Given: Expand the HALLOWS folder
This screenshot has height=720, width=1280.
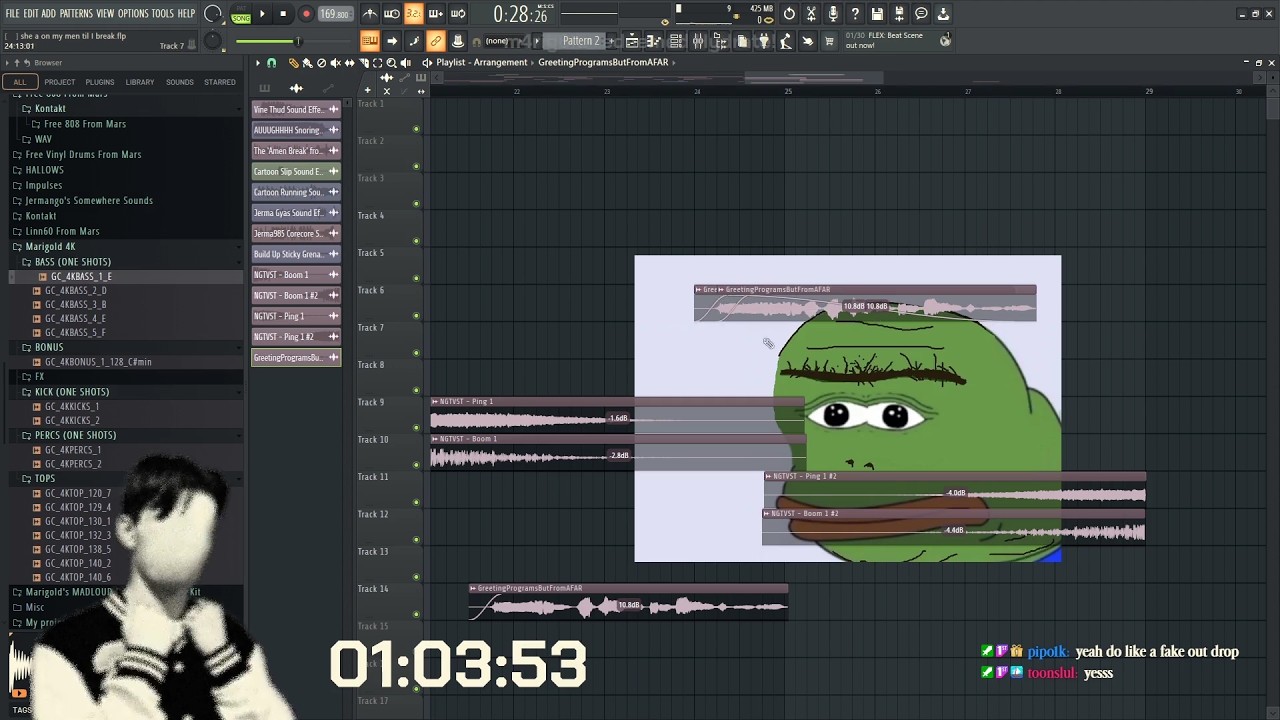Looking at the screenshot, I should [x=44, y=170].
